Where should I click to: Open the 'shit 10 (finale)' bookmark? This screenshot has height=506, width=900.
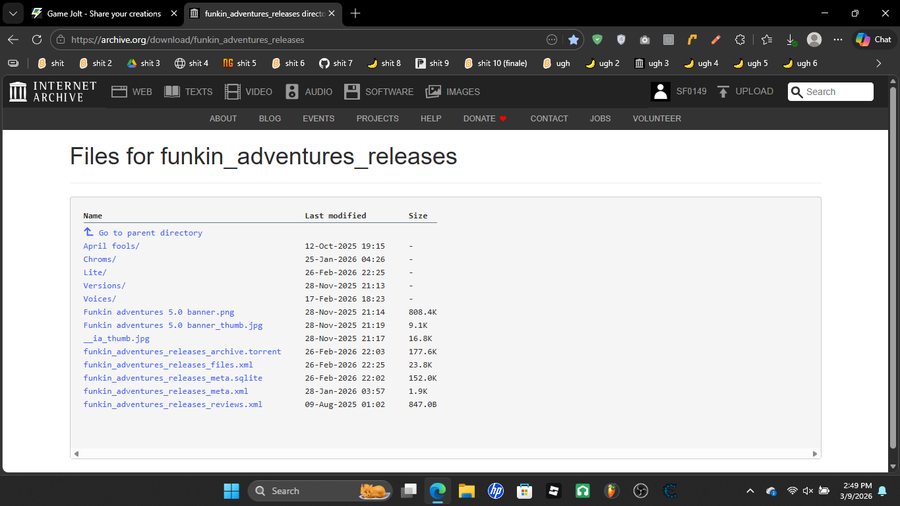[495, 63]
